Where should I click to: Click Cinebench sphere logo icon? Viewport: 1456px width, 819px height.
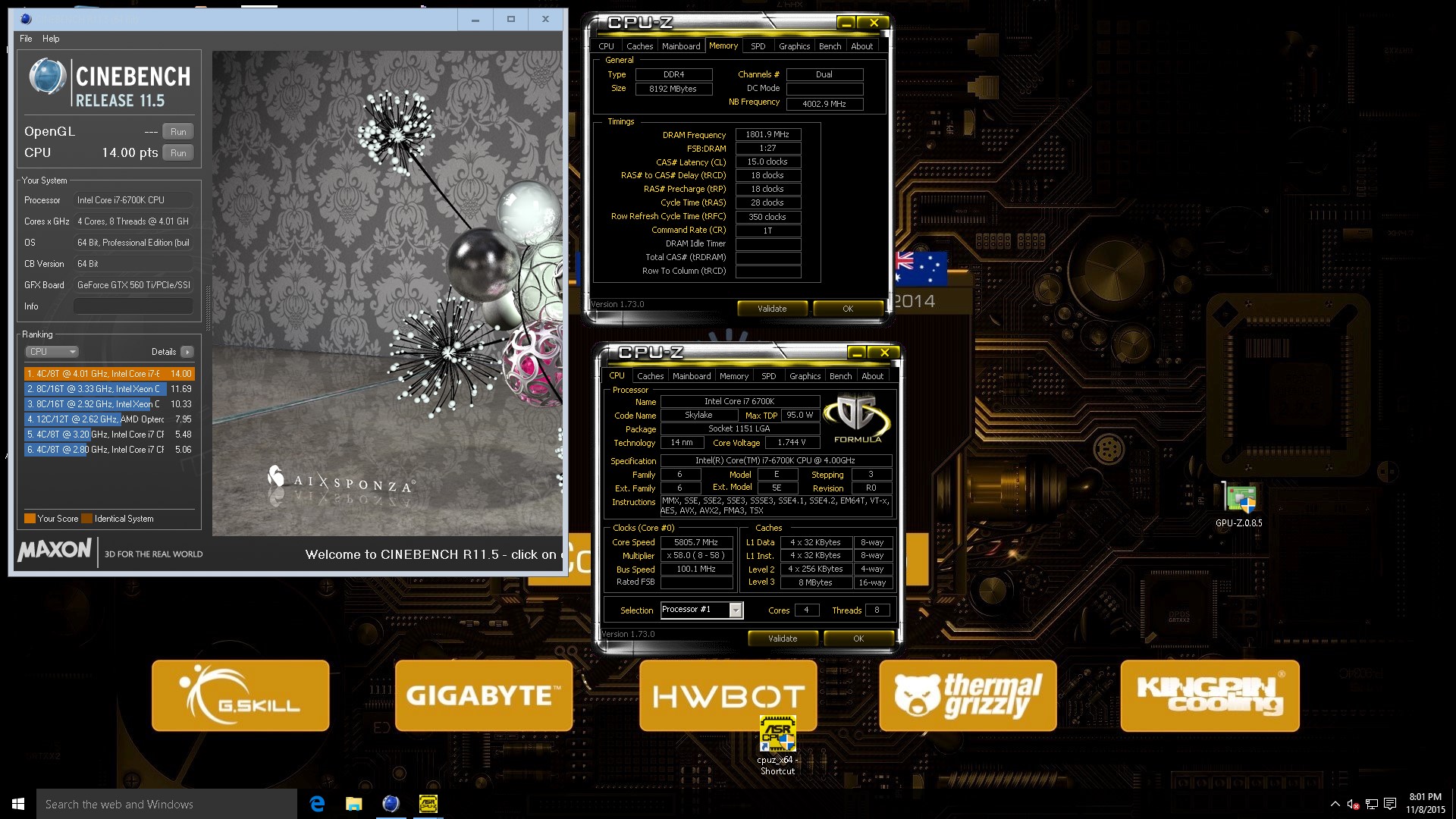pos(47,77)
